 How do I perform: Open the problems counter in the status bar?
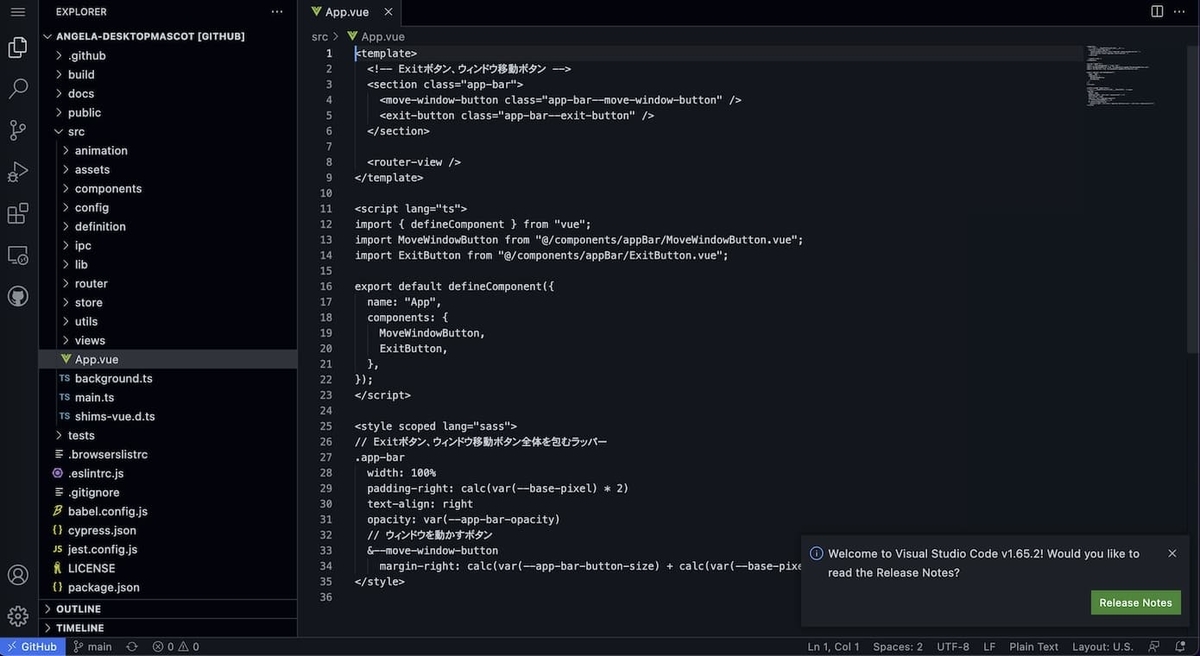[x=175, y=646]
